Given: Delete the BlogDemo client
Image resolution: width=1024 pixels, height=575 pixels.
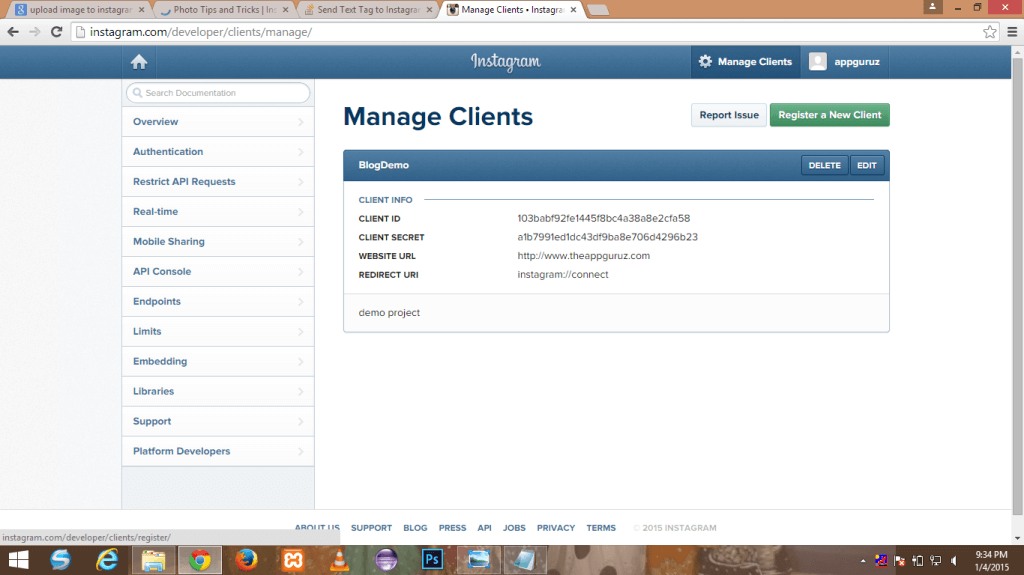Looking at the screenshot, I should coord(824,165).
